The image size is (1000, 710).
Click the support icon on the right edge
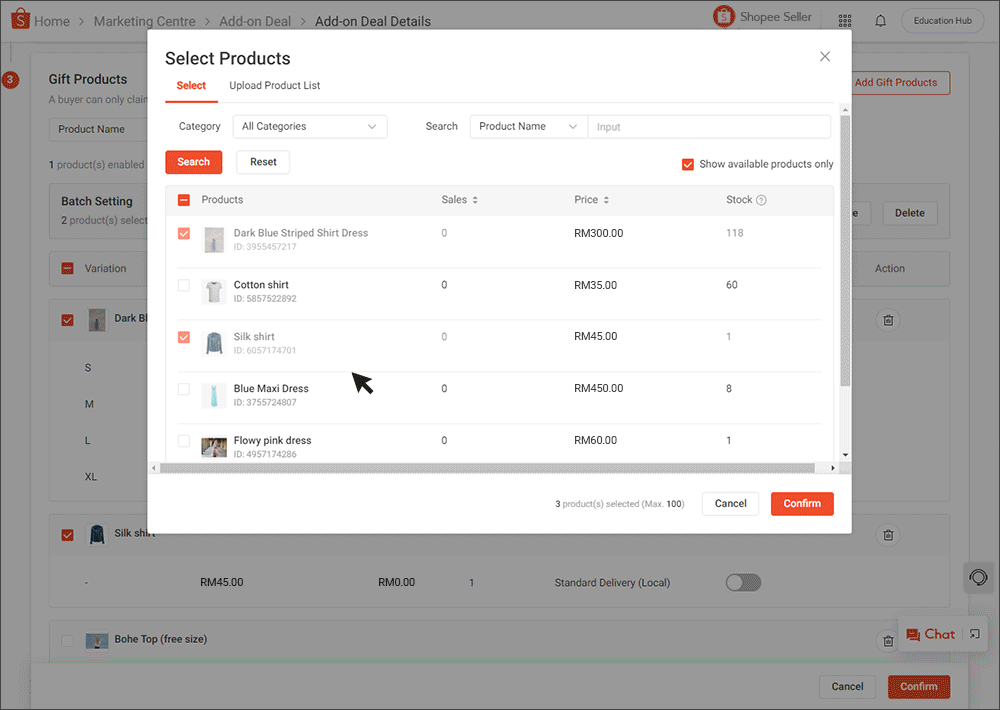pos(979,578)
